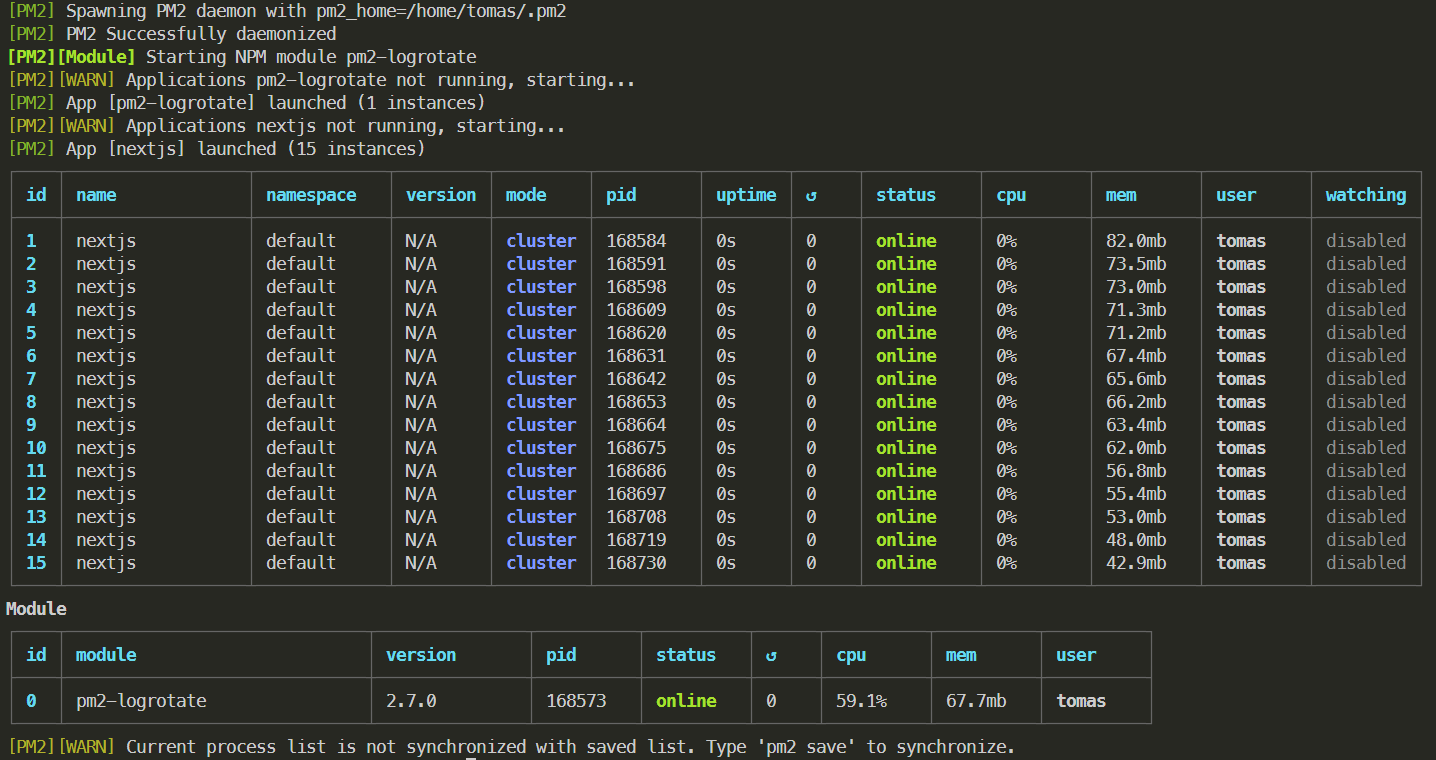
Task: Click the 'module' column header in lower table
Action: tap(106, 655)
